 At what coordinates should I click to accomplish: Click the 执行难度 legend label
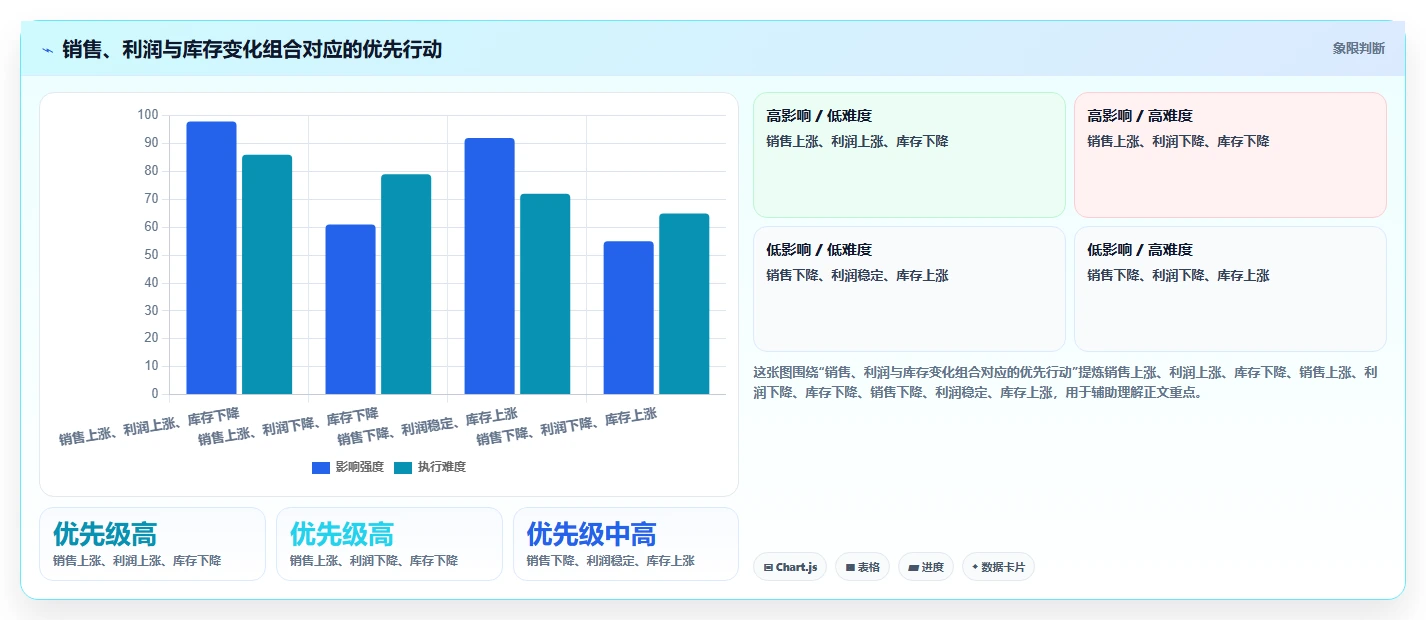coord(441,467)
